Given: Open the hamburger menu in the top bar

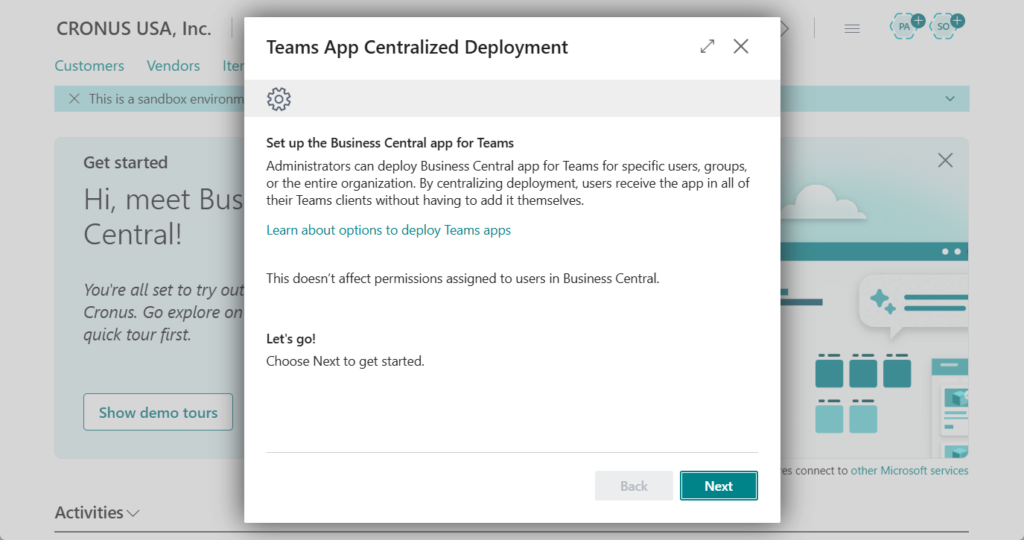Looking at the screenshot, I should point(852,28).
